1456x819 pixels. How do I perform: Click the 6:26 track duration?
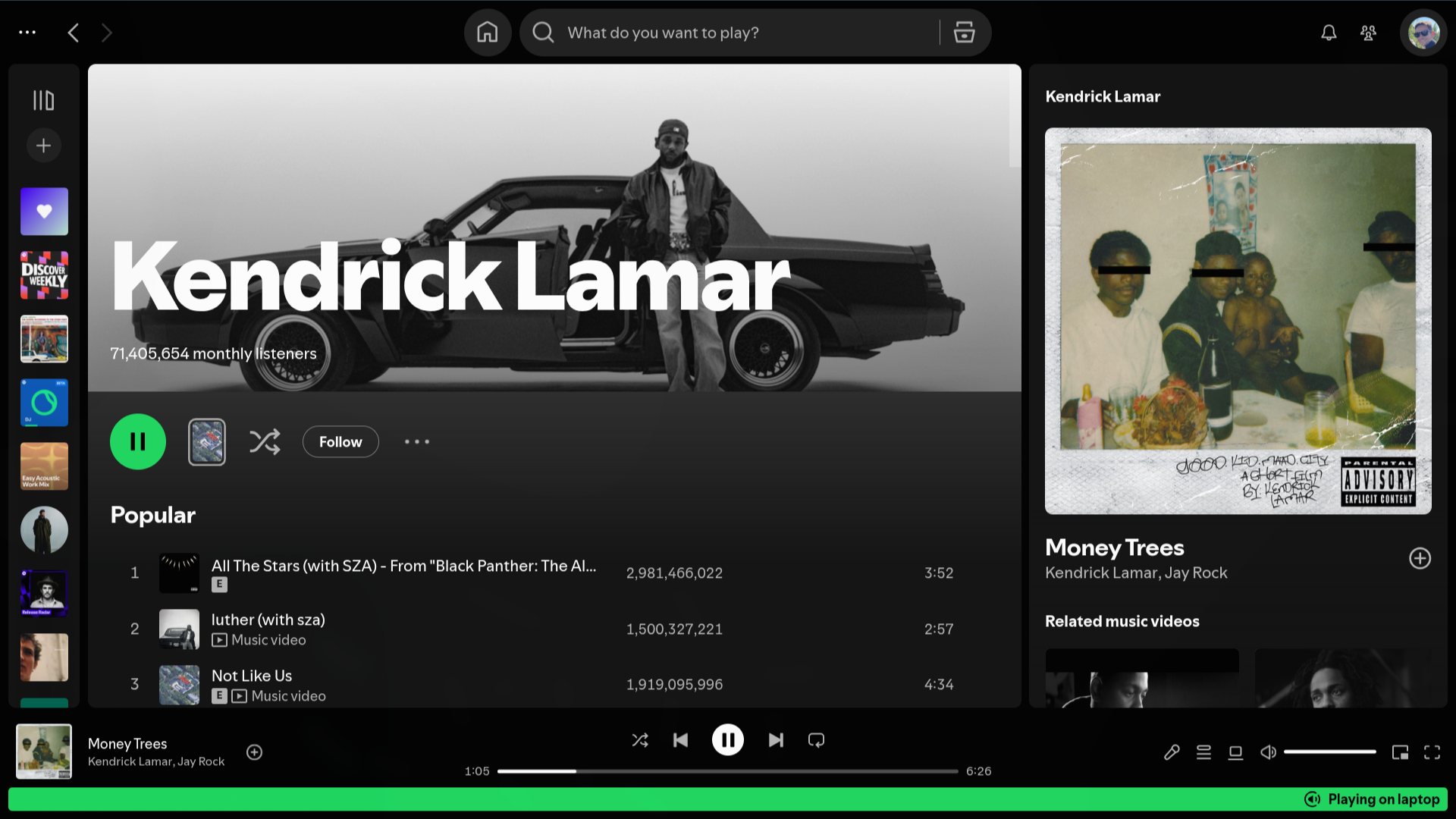(978, 771)
